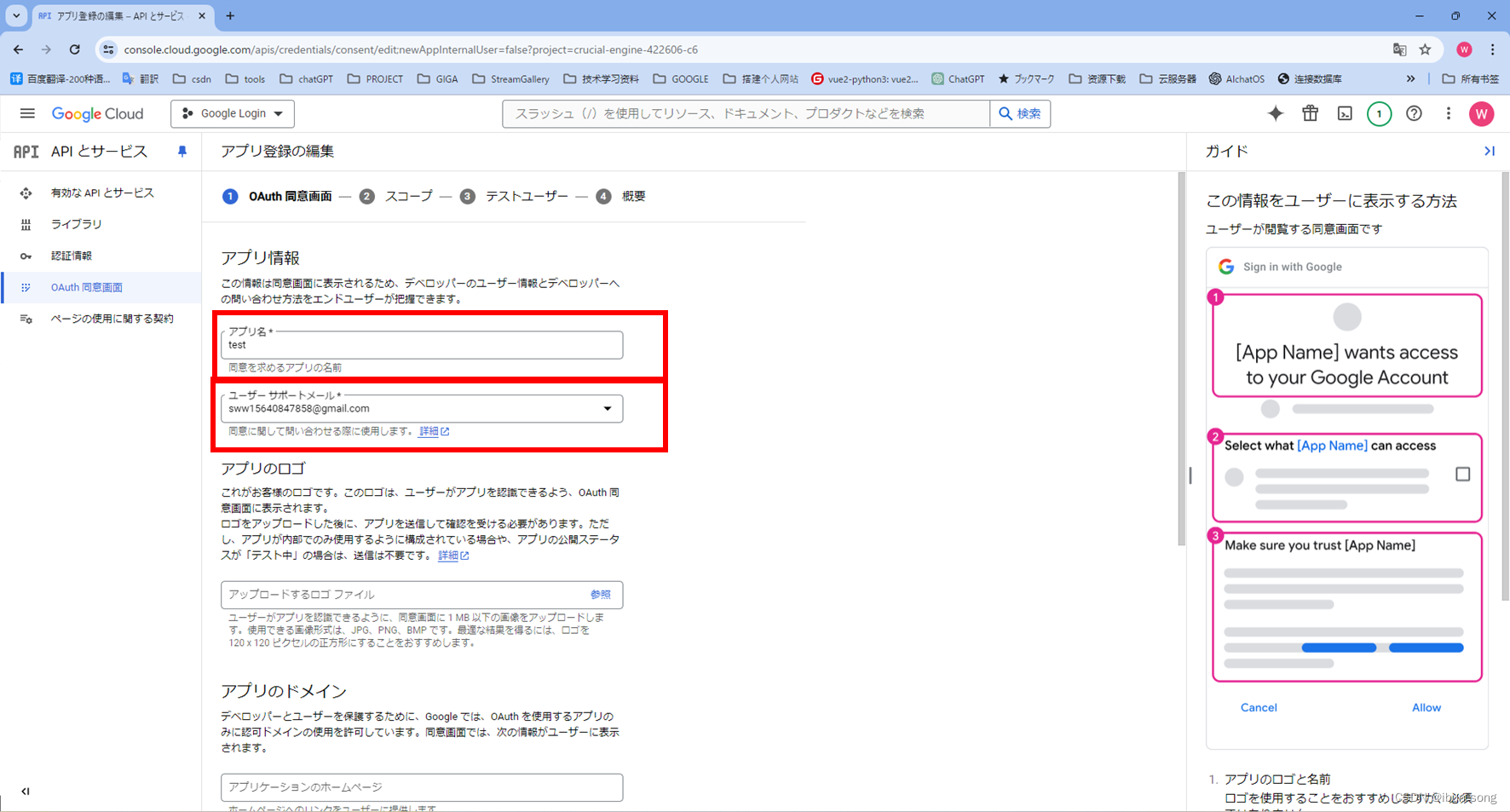
Task: Bookmark this page with star icon
Action: (1425, 49)
